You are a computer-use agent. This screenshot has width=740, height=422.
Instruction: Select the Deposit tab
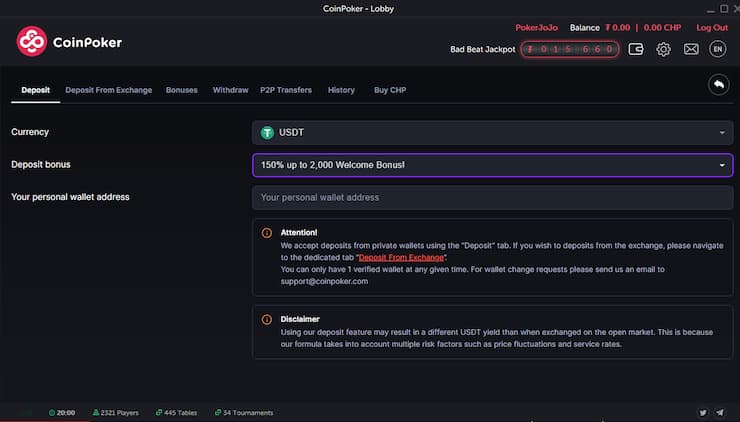(x=35, y=90)
